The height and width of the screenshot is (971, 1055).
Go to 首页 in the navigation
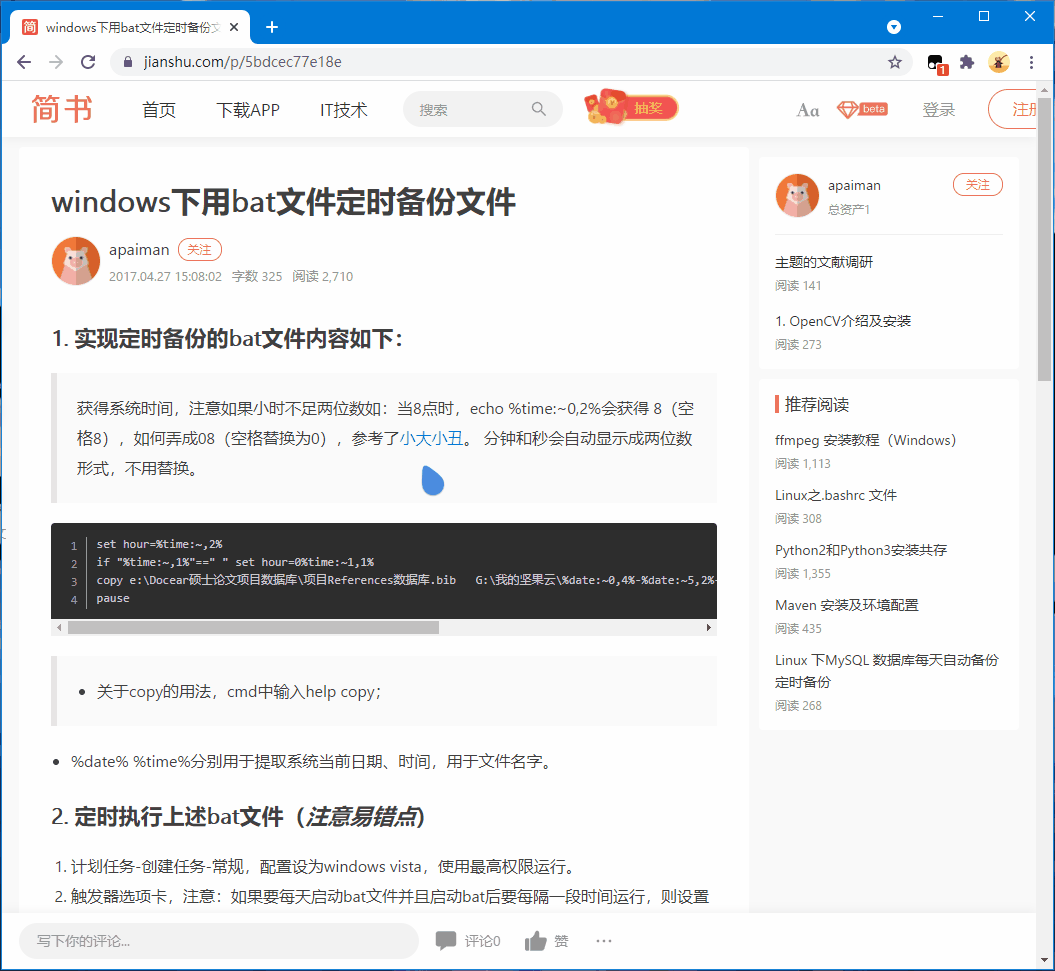(x=159, y=110)
